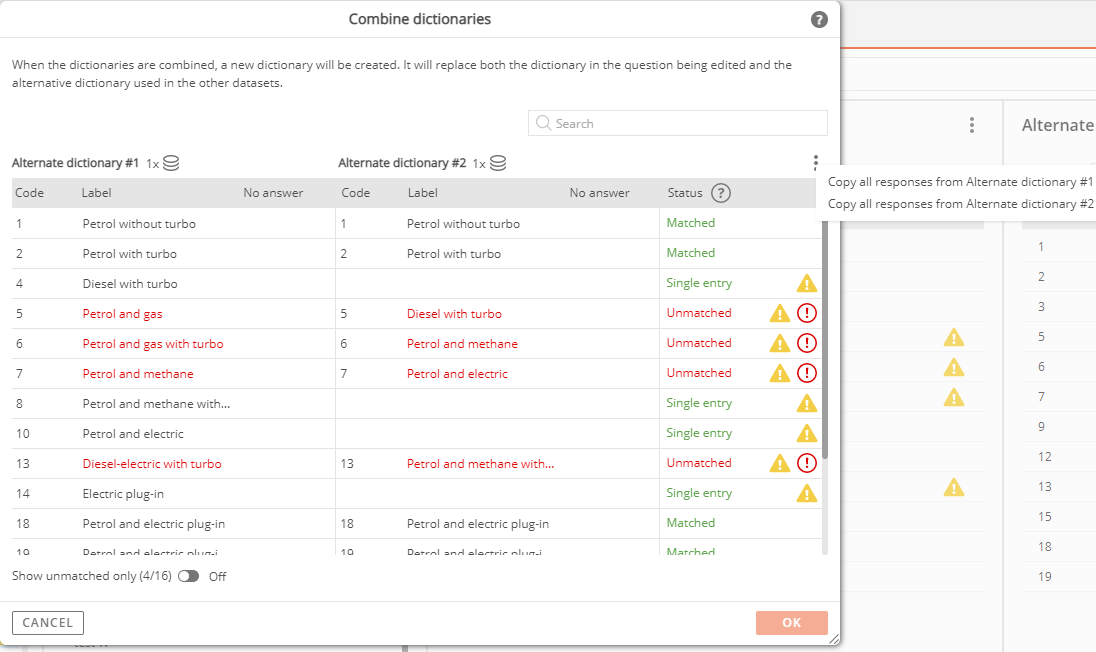1096x652 pixels.
Task: Click dictionary #1 'No answer' column header
Action: click(273, 193)
